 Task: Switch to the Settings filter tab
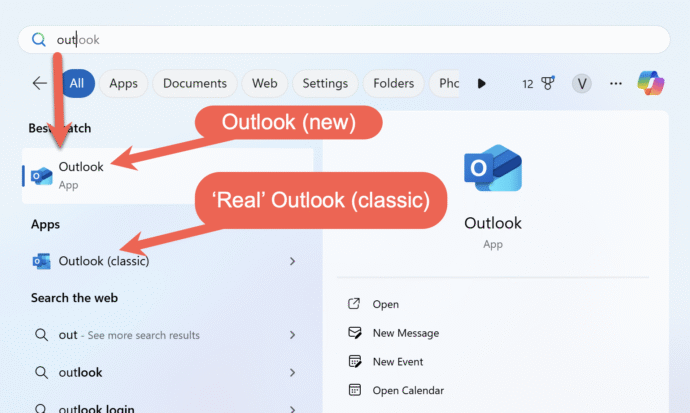point(325,83)
